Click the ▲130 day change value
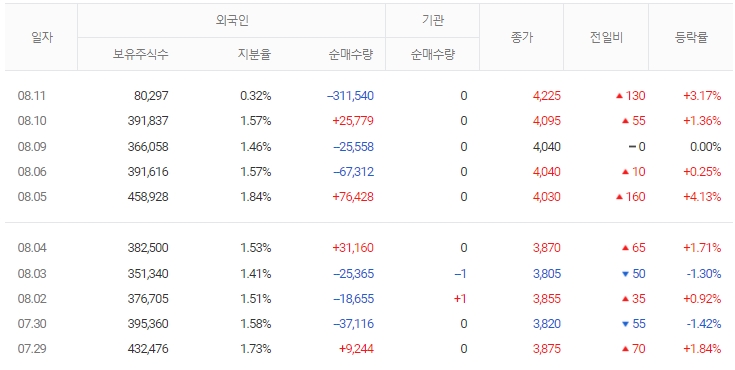735x370 pixels. (630, 96)
